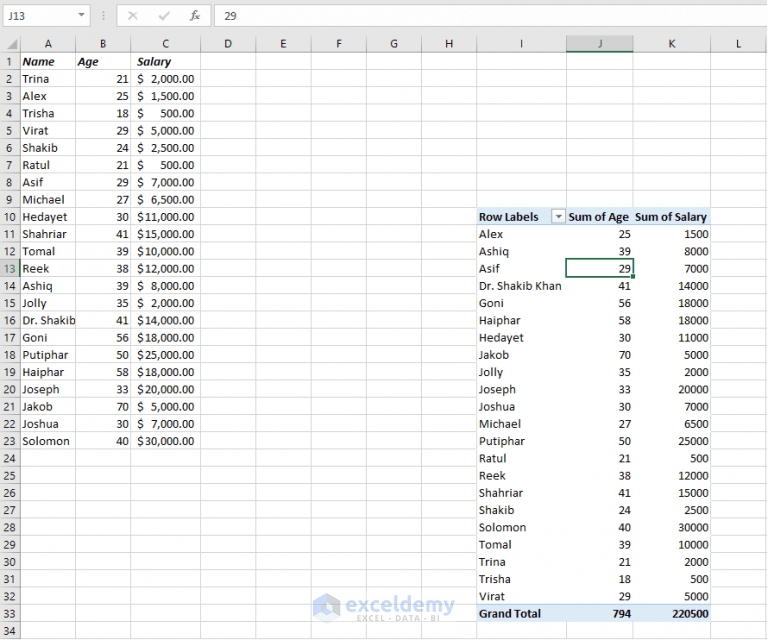Select pivot row label Tomal

[521, 545]
